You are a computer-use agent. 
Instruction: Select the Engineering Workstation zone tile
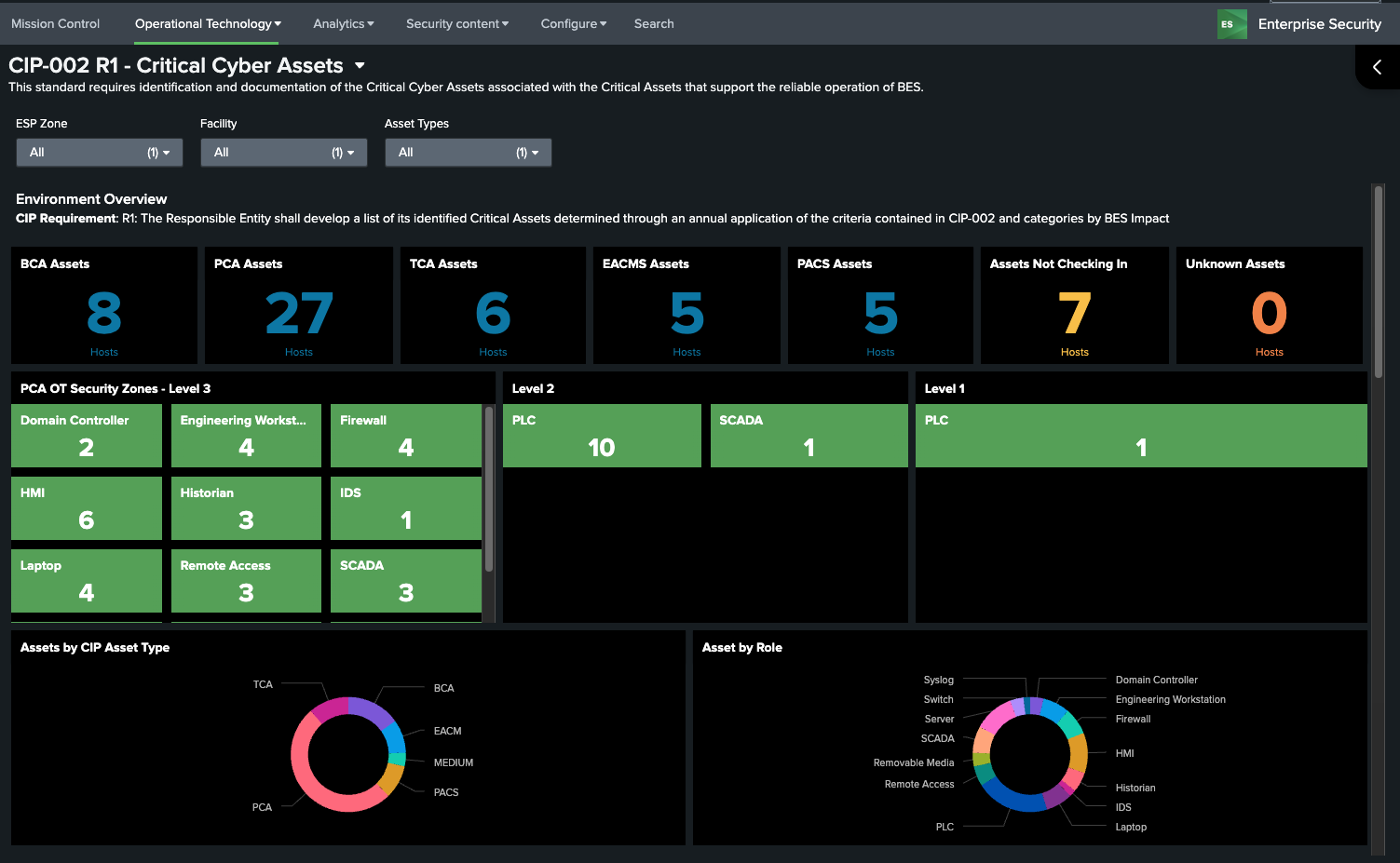246,436
